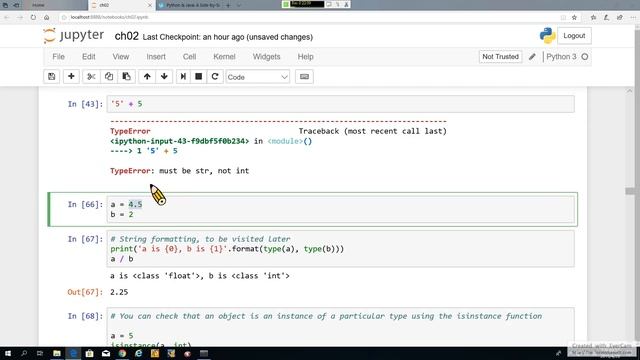Click the Jupyter logo

pyautogui.click(x=74, y=36)
